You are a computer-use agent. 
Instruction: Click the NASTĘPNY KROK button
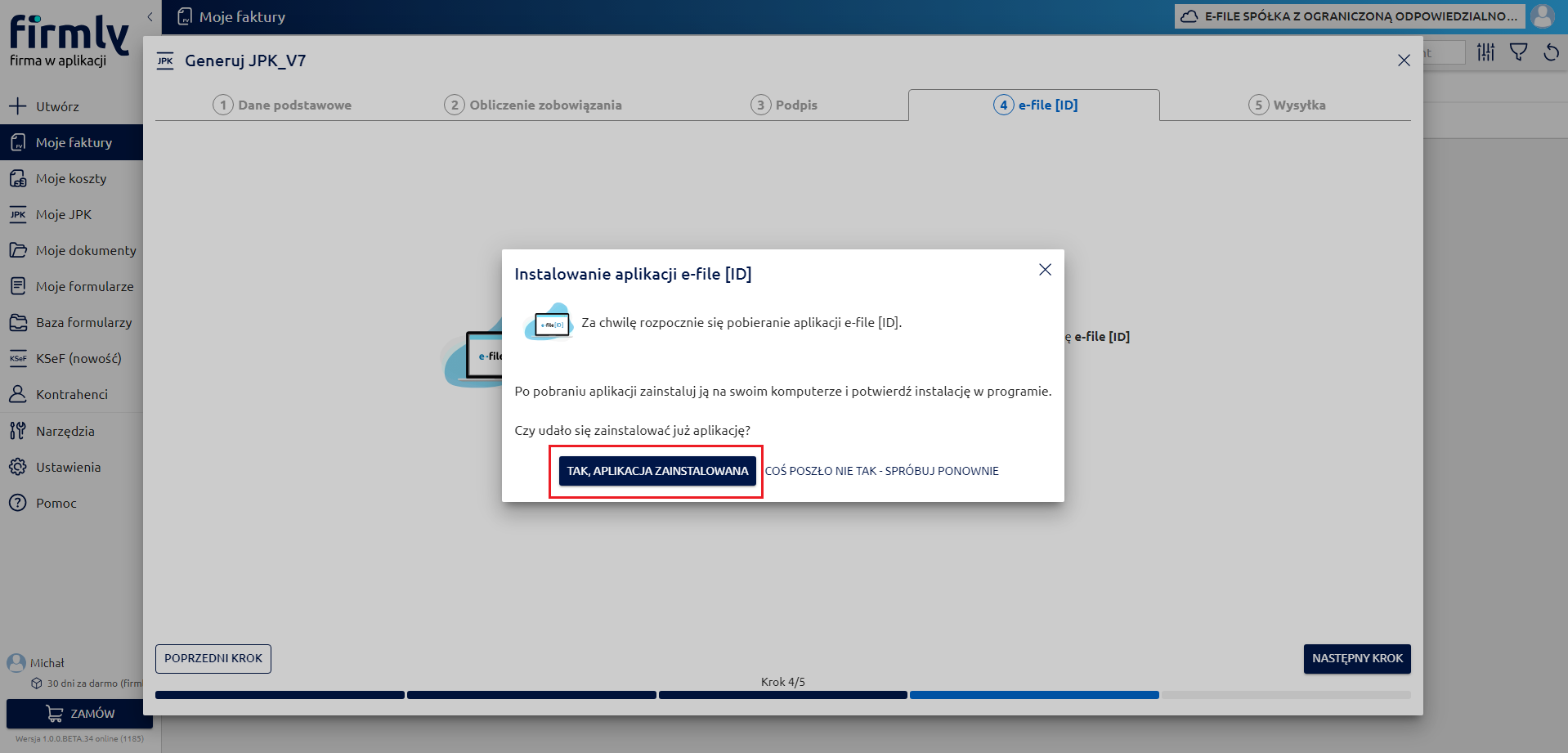click(x=1357, y=659)
